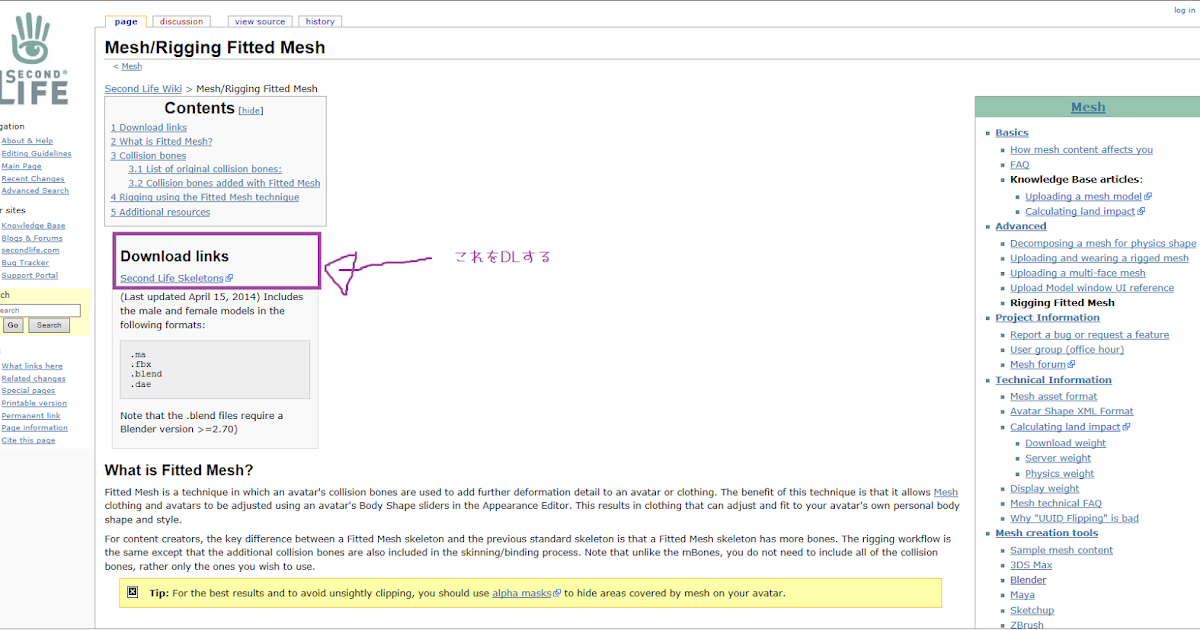Jump to 2 What is Fitted Mesh?

(161, 142)
